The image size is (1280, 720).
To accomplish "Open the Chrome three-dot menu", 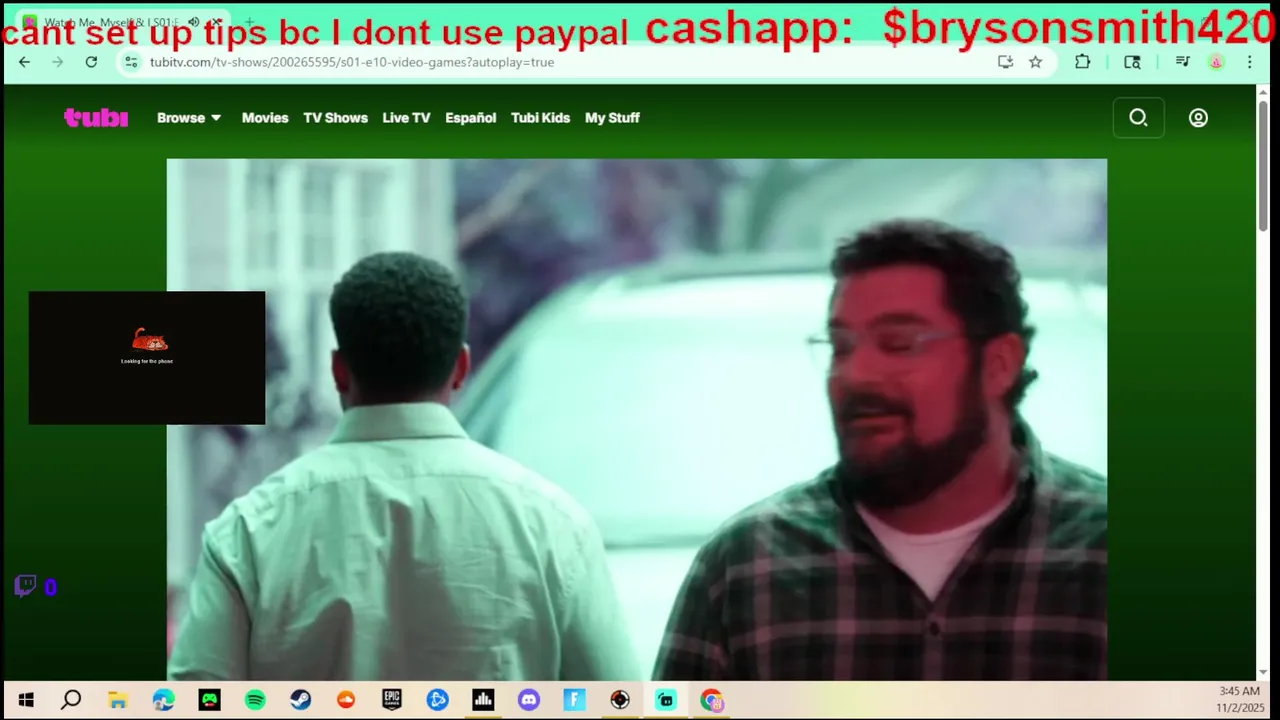I will coord(1249,62).
